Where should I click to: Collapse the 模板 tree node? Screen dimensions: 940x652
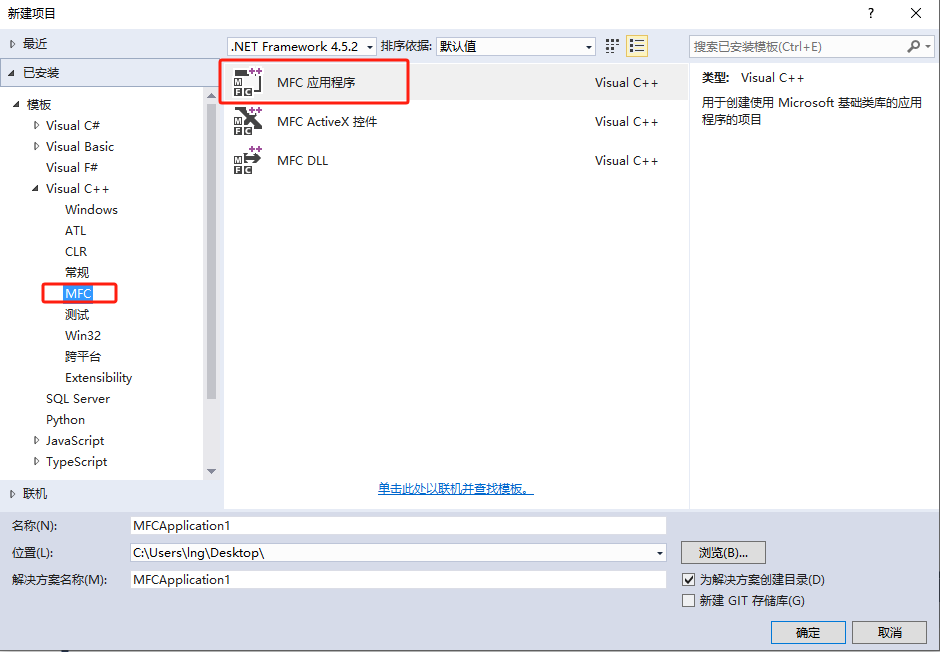pos(16,104)
